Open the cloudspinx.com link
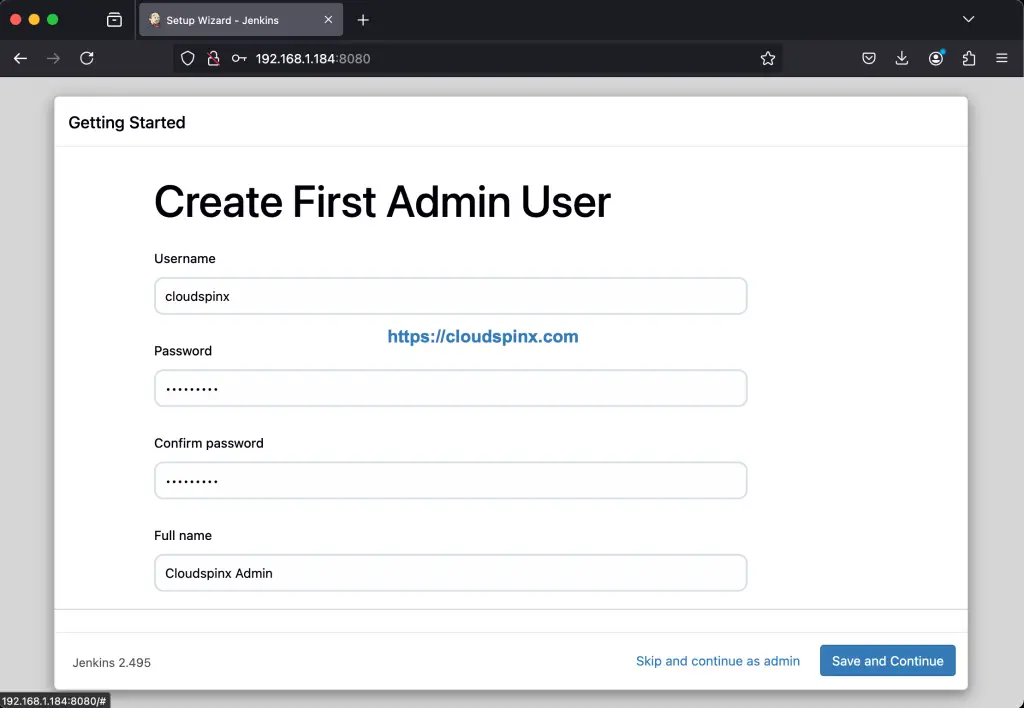Image resolution: width=1024 pixels, height=708 pixels. point(483,336)
